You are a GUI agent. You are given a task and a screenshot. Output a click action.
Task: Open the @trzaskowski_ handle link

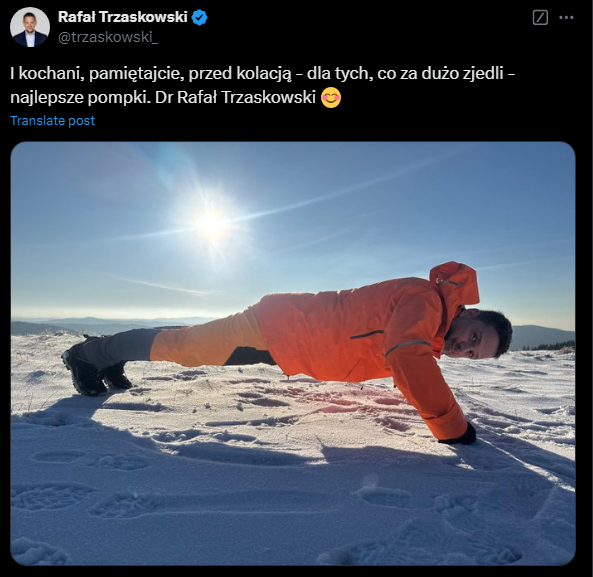coord(108,37)
